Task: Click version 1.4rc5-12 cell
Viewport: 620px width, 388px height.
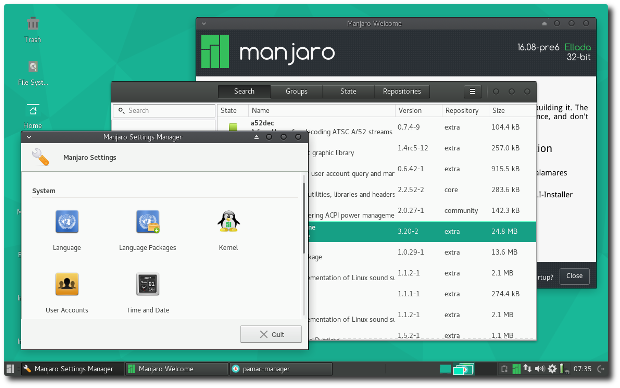Action: (413, 148)
